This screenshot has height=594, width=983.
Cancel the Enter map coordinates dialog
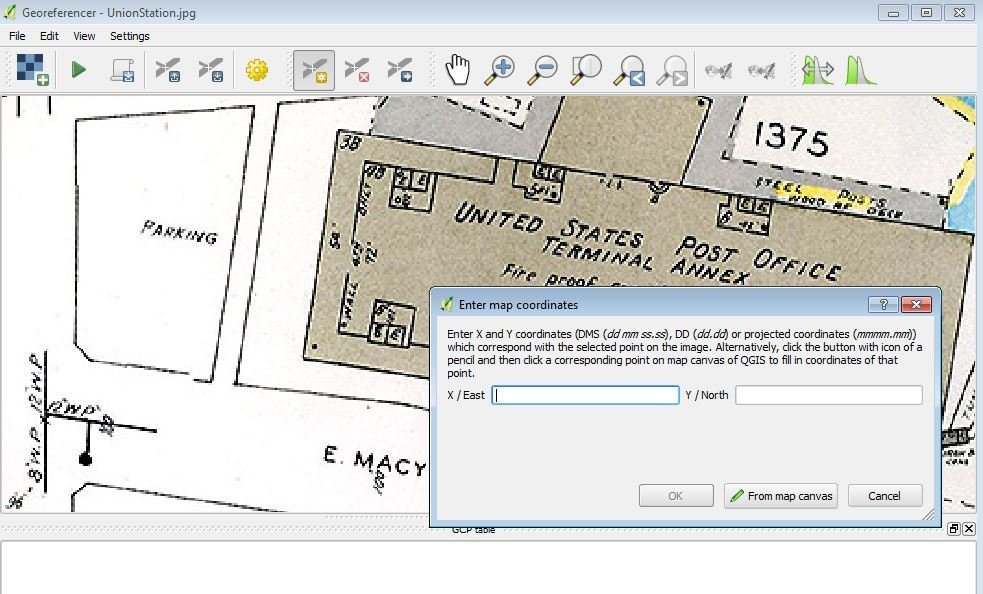885,496
